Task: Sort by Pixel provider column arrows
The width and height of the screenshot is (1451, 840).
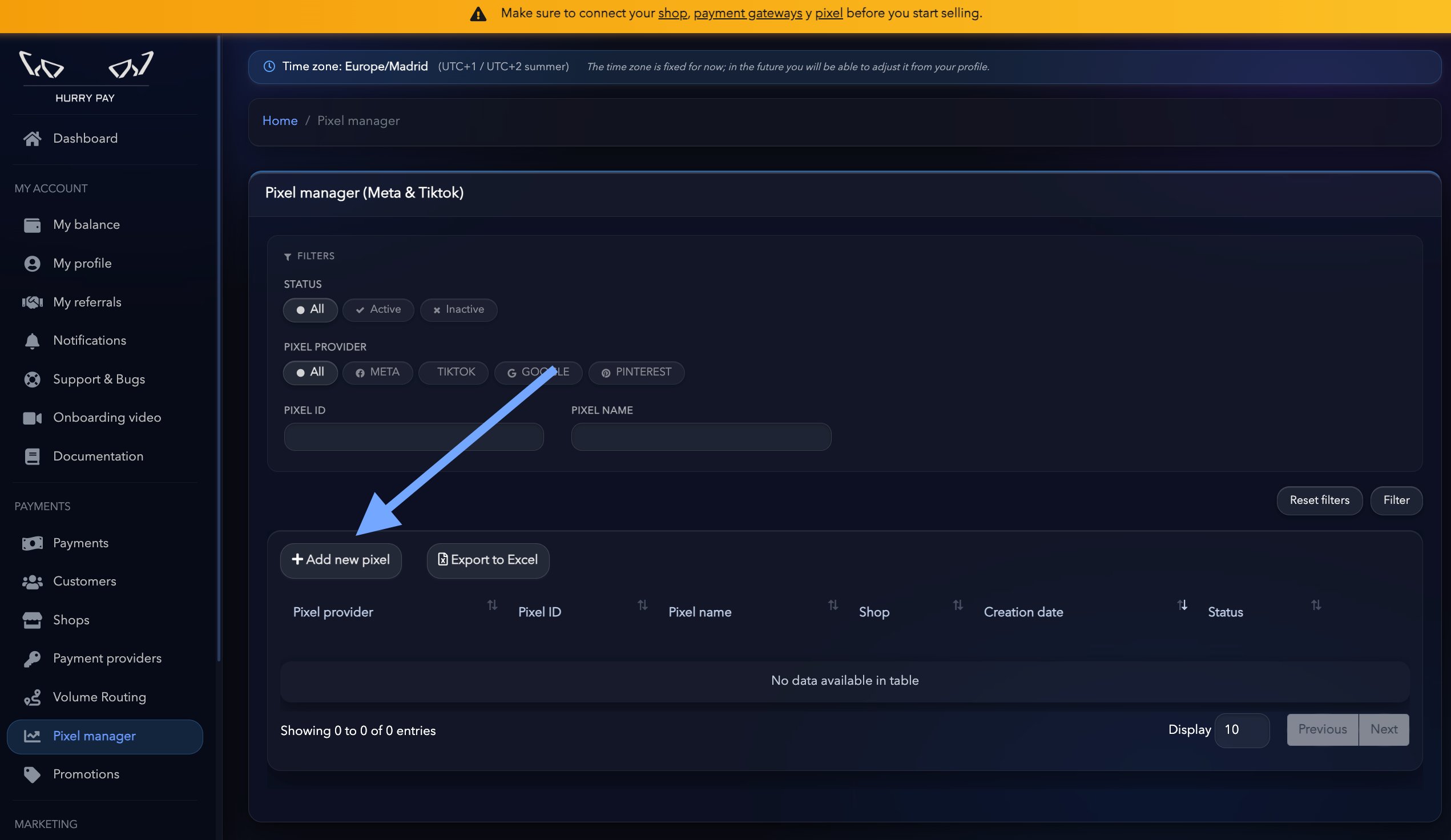Action: pos(492,605)
